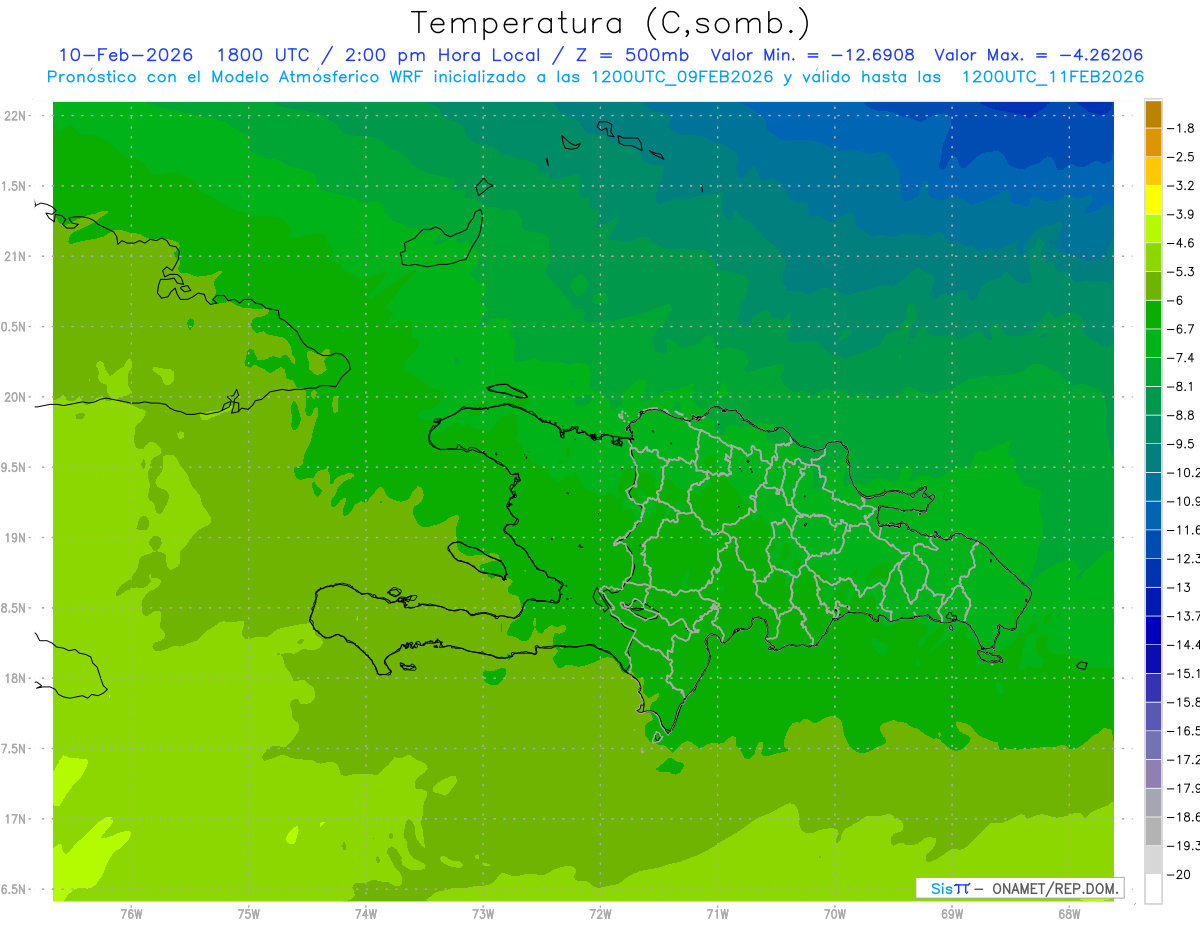Click the '-1.8' legend value

(x=1182, y=128)
